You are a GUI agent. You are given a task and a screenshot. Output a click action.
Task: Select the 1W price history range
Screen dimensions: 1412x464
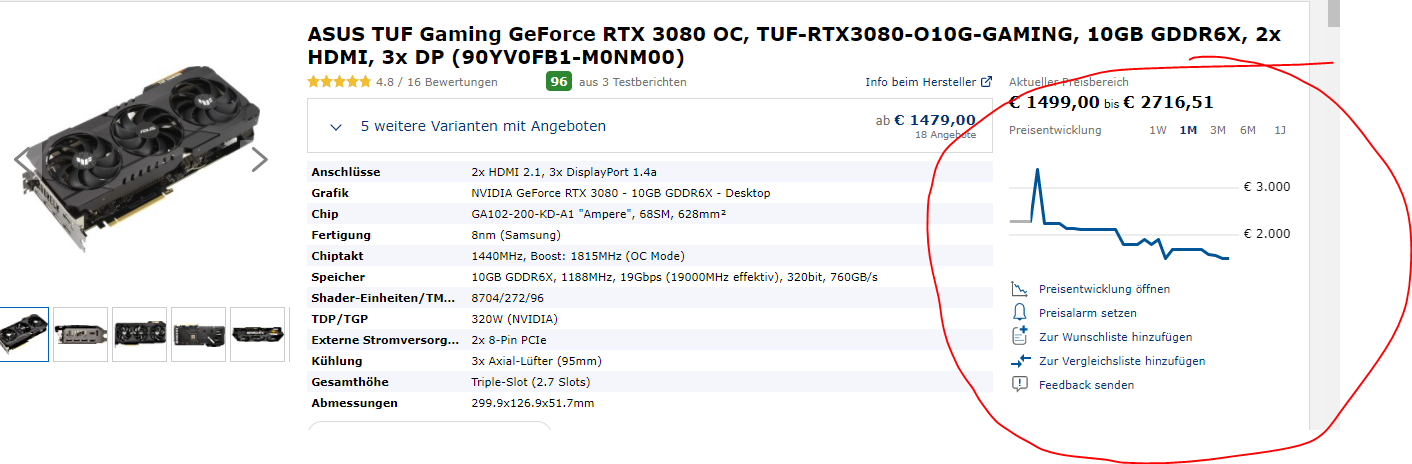(x=1157, y=130)
